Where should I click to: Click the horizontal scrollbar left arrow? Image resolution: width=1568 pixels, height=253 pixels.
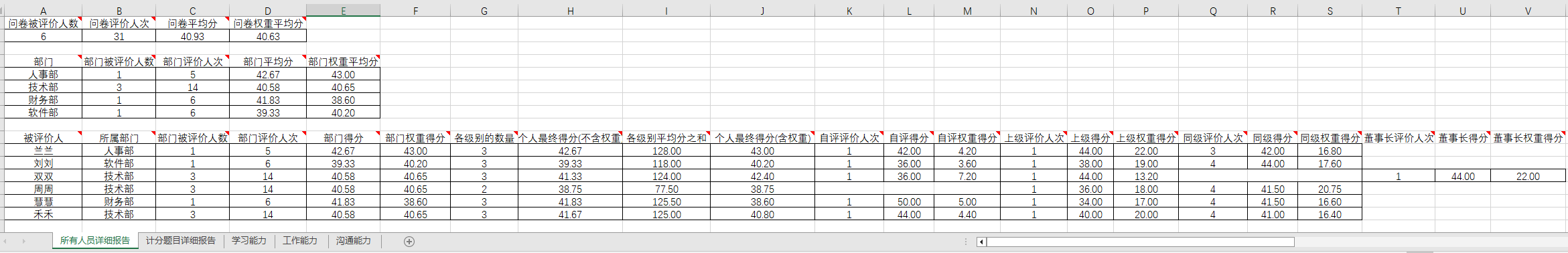pos(981,242)
